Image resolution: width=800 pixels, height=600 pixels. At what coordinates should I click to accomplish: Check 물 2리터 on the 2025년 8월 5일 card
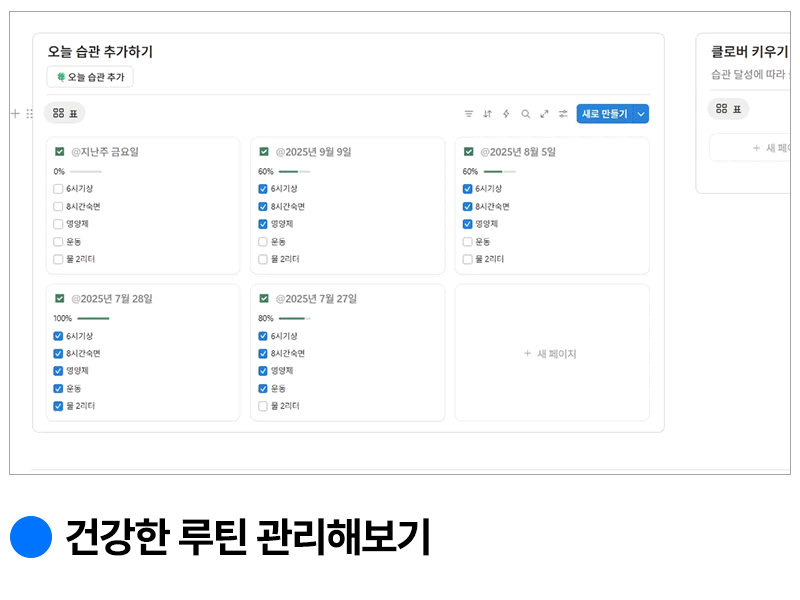[x=467, y=259]
